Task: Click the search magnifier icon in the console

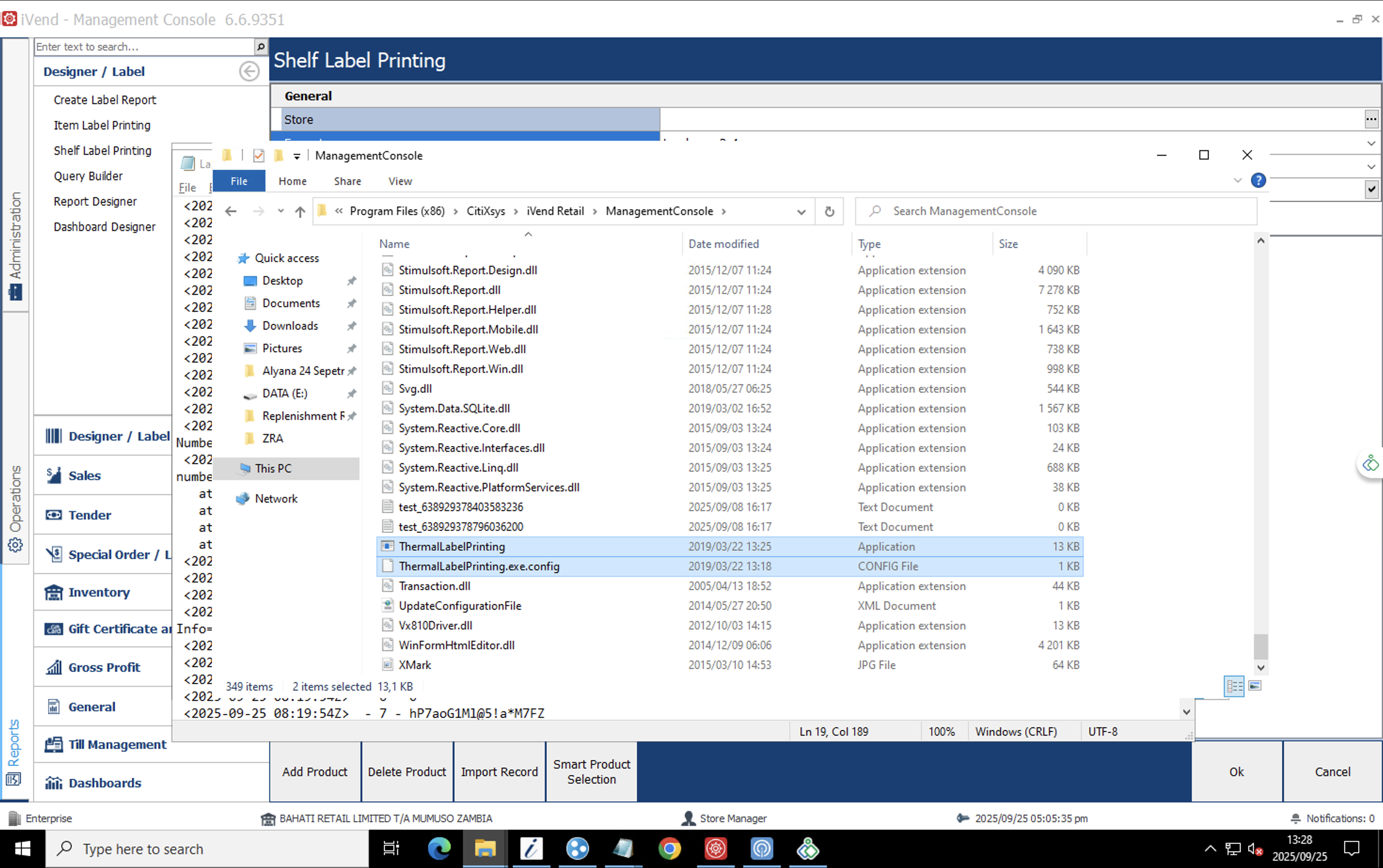Action: pyautogui.click(x=260, y=47)
